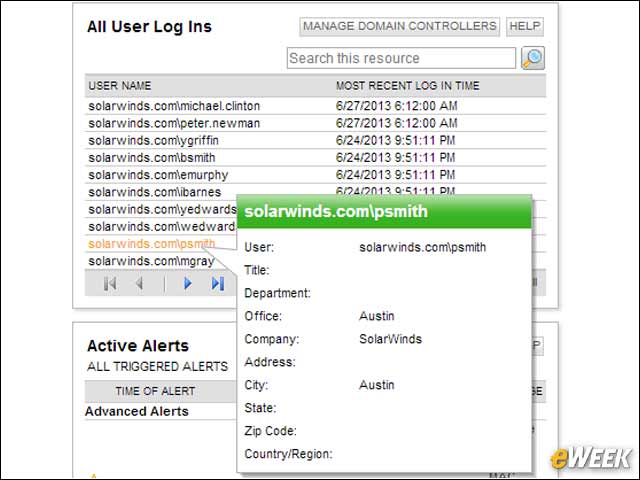
Task: Click michael.clinton's 6/27/2013 6:12:00 AM time
Action: 396,106
